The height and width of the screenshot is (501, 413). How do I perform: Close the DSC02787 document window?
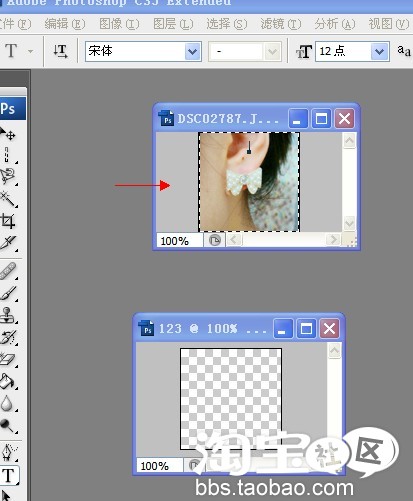(x=344, y=118)
